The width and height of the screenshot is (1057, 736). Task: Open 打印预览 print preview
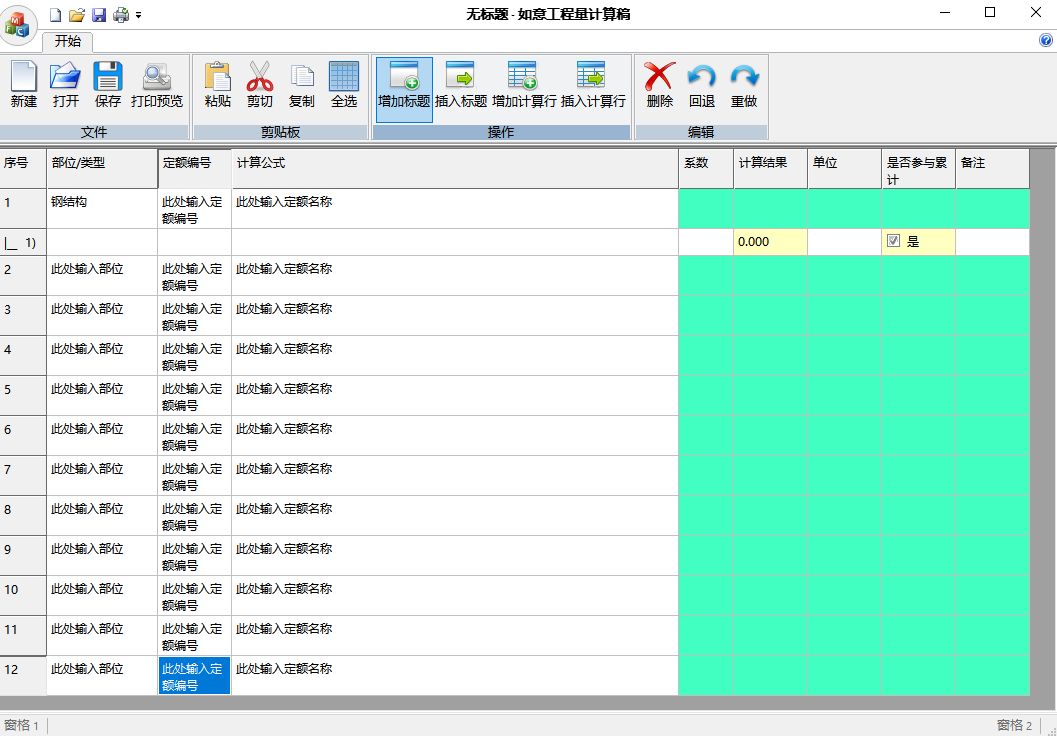[156, 85]
